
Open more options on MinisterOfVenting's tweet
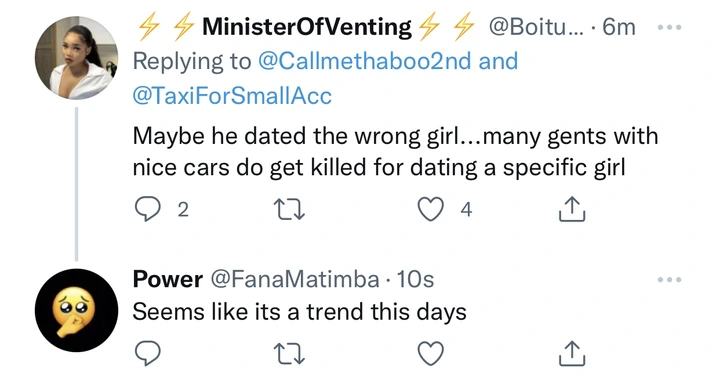(669, 27)
